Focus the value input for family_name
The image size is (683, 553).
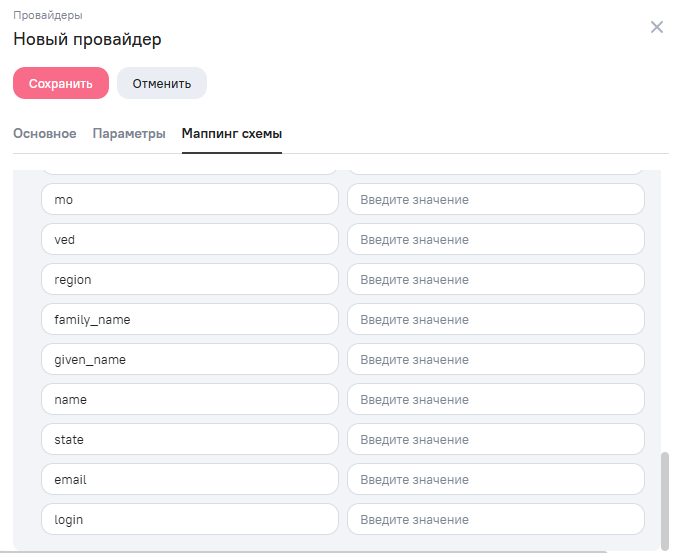[495, 320]
